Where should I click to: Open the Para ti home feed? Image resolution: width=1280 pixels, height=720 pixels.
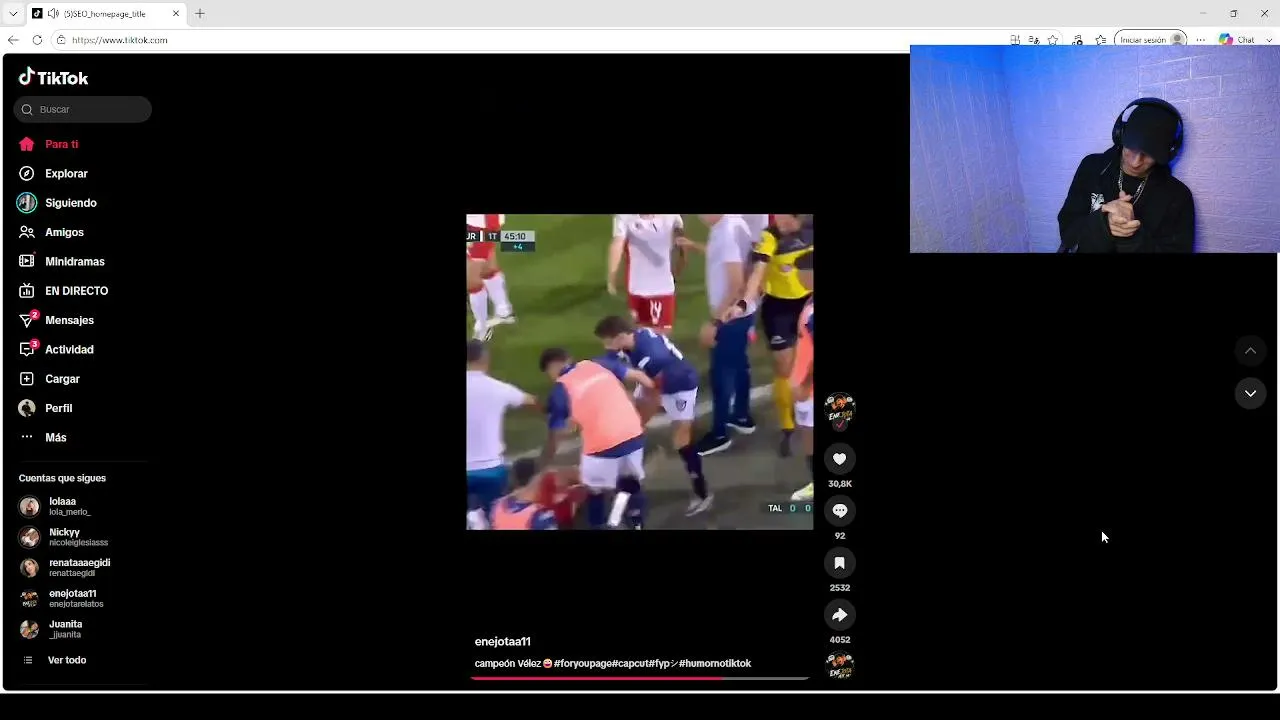48,144
